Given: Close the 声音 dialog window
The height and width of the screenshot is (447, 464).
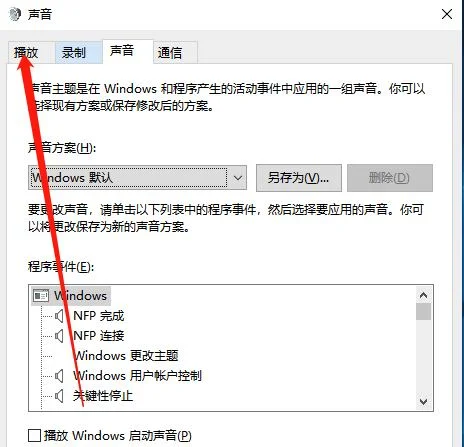Looking at the screenshot, I should [x=447, y=14].
